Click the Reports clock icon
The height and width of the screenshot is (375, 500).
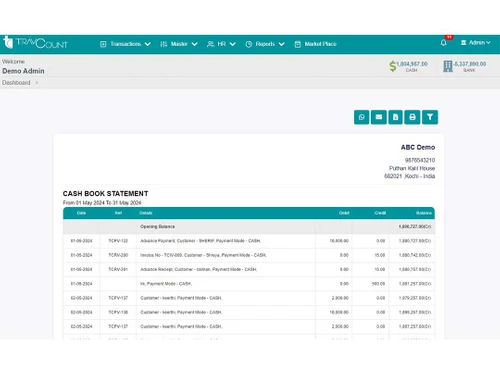pos(249,44)
